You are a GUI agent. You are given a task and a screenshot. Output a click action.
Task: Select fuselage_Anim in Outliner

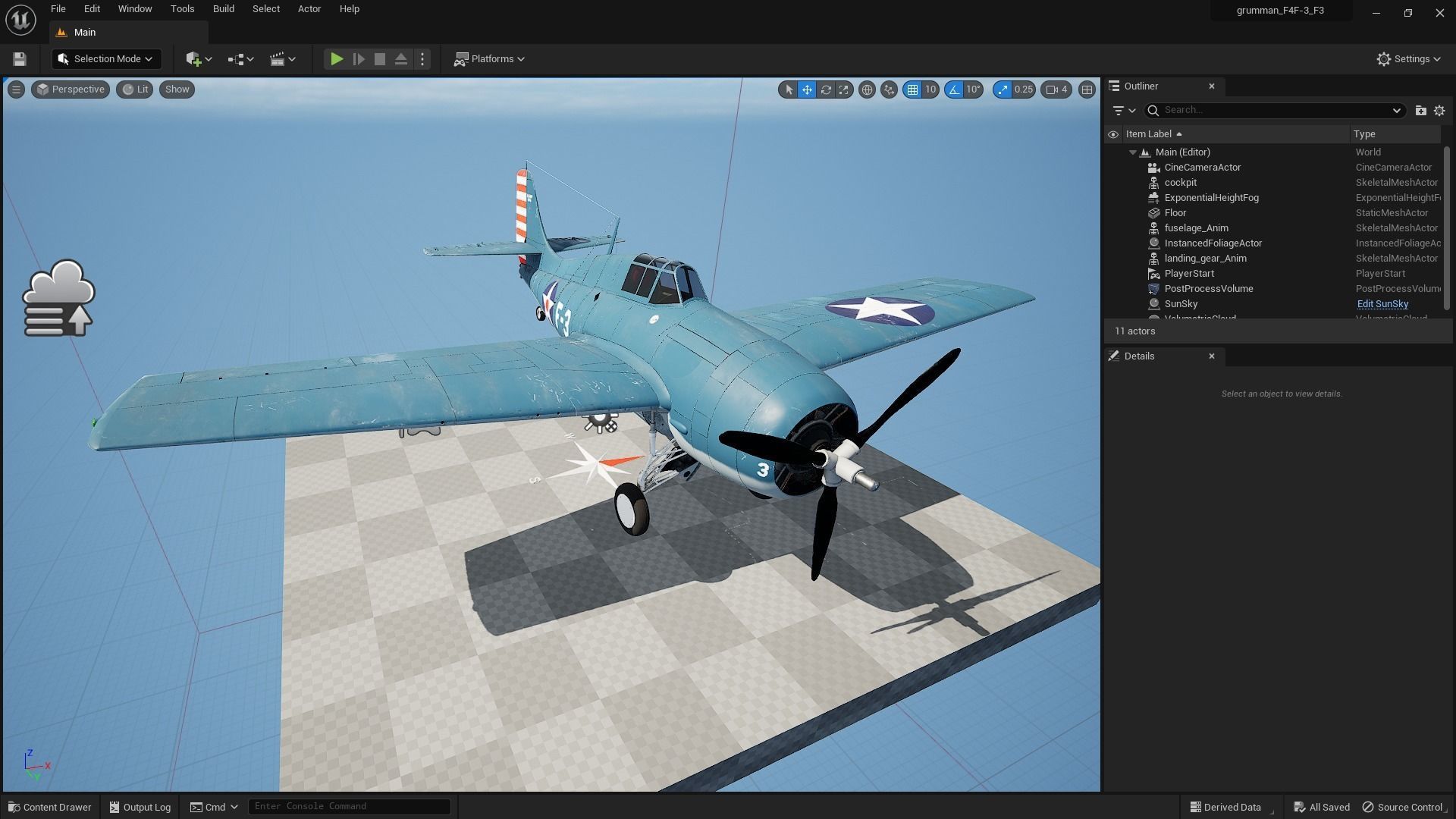click(1274, 228)
